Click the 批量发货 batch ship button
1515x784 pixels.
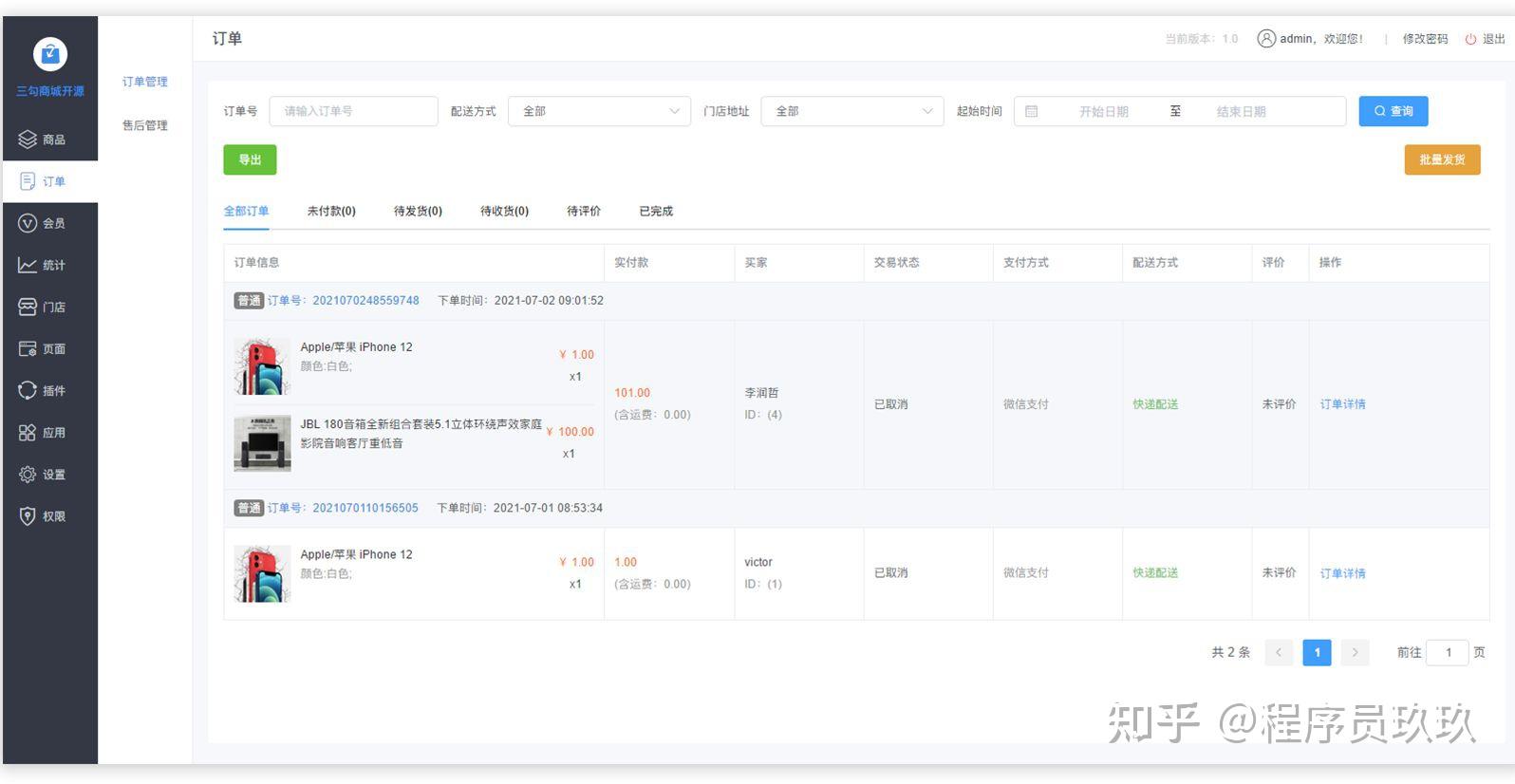click(x=1442, y=159)
